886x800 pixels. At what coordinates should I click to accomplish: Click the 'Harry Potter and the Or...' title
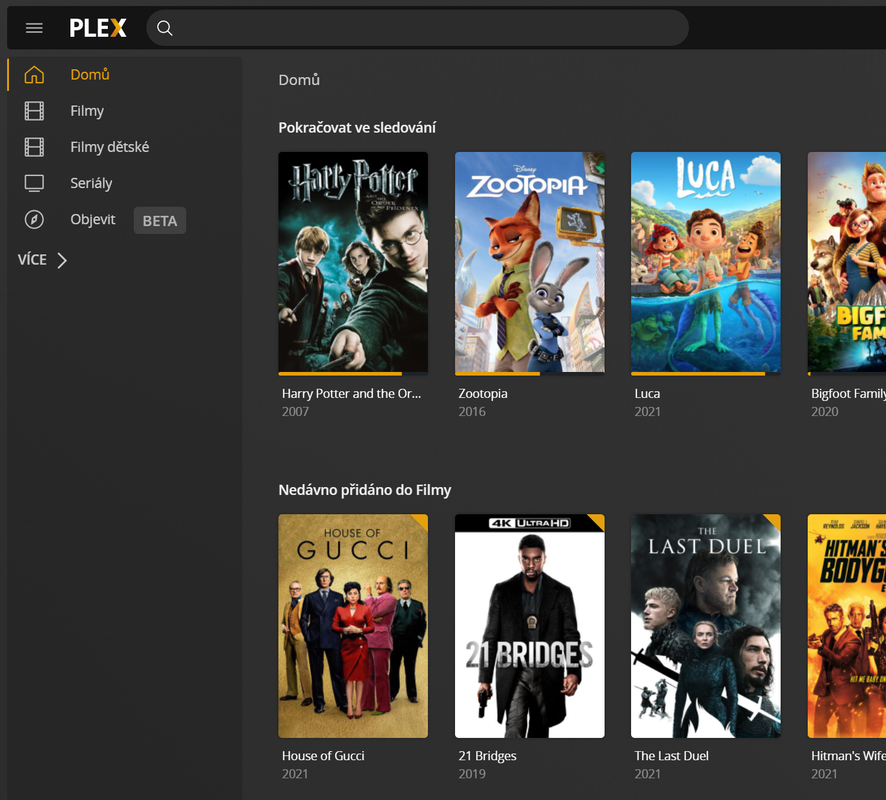pos(351,393)
